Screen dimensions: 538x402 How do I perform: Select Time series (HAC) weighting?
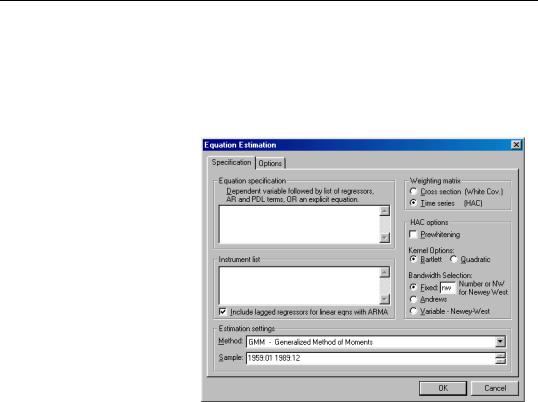[413, 203]
